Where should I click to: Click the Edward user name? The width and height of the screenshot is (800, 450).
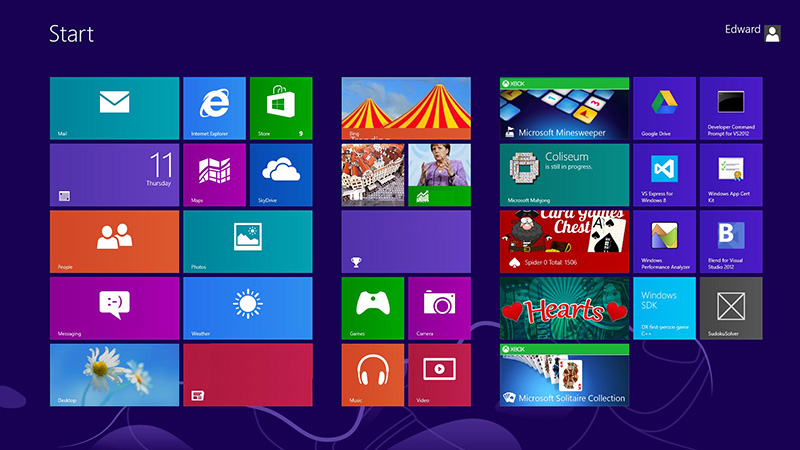[742, 30]
